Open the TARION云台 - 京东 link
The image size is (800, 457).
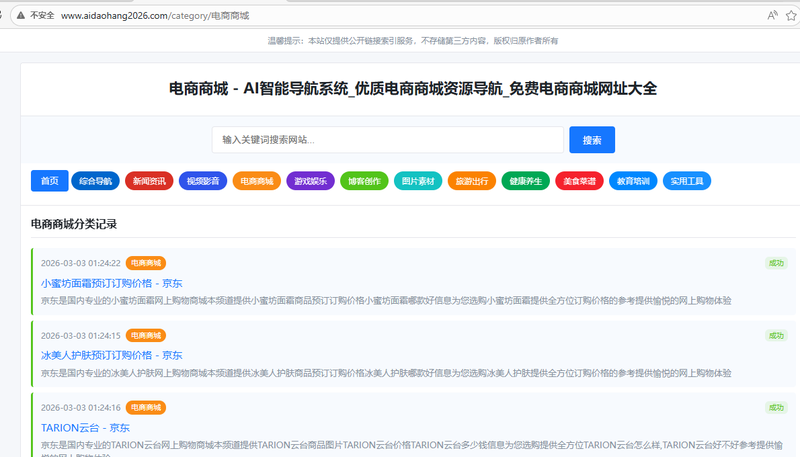[x=86, y=428]
